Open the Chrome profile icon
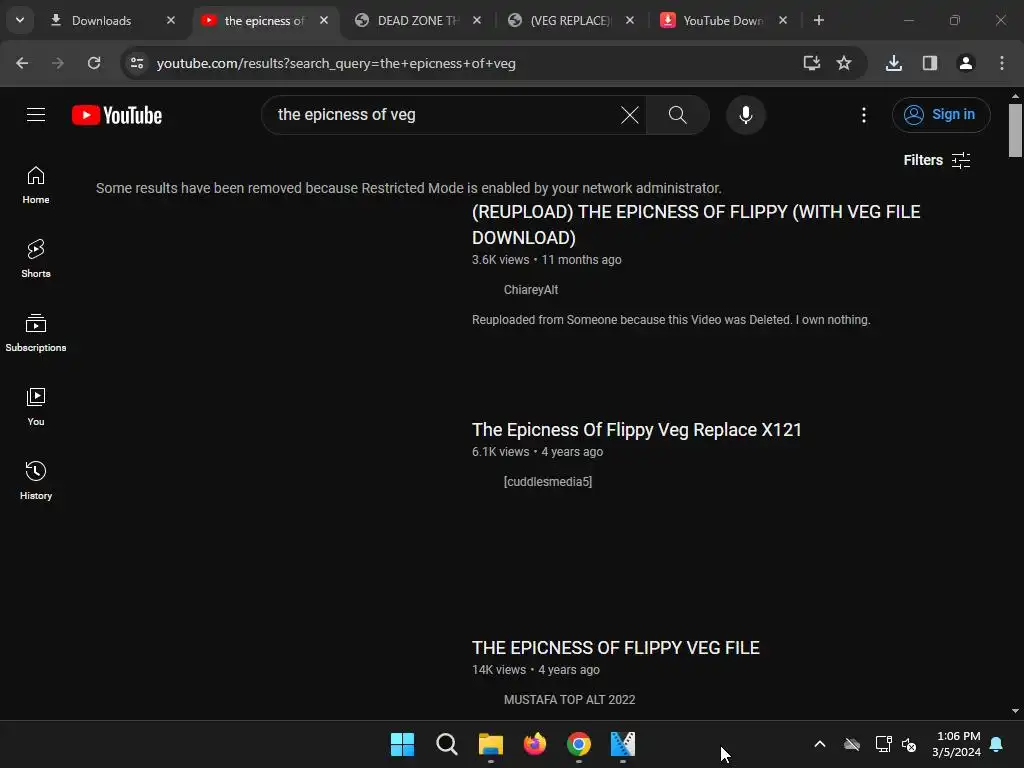Image resolution: width=1024 pixels, height=768 pixels. pos(966,63)
